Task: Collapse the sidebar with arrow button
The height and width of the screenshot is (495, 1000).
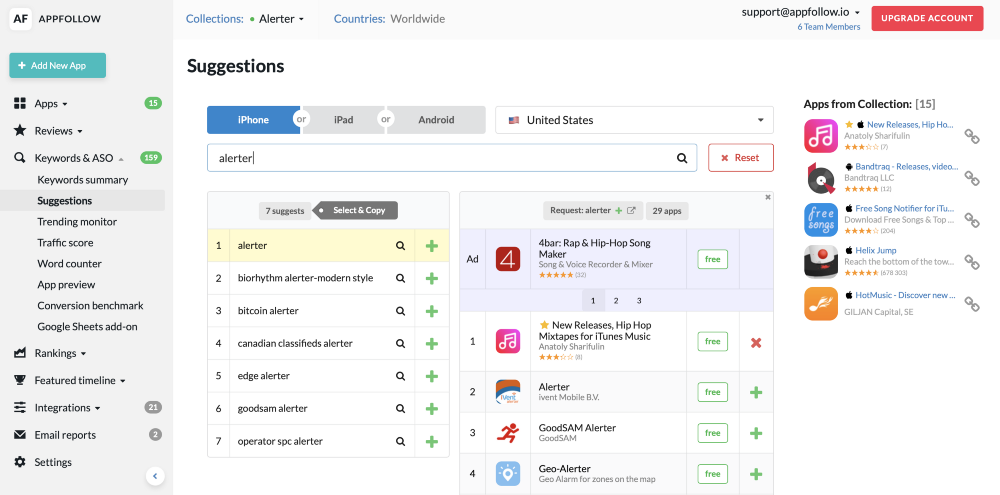Action: (x=155, y=476)
